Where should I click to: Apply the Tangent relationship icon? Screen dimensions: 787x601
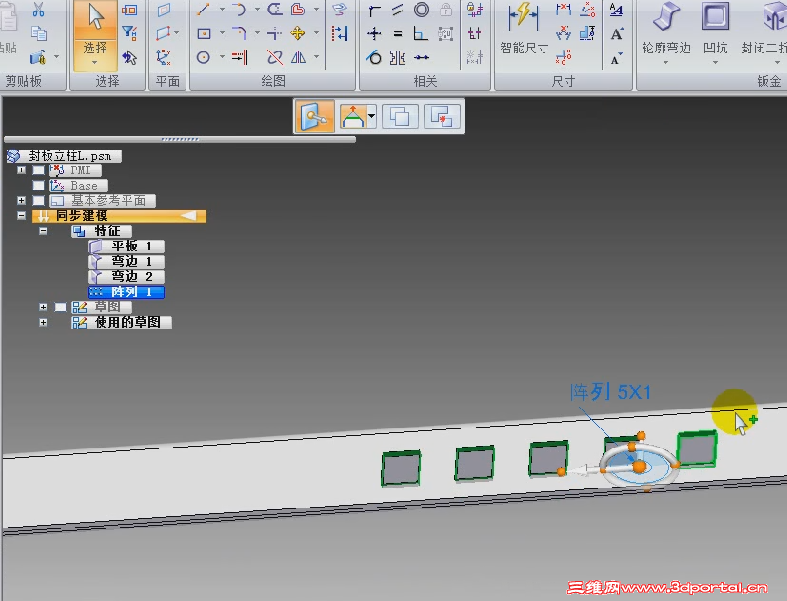373,57
